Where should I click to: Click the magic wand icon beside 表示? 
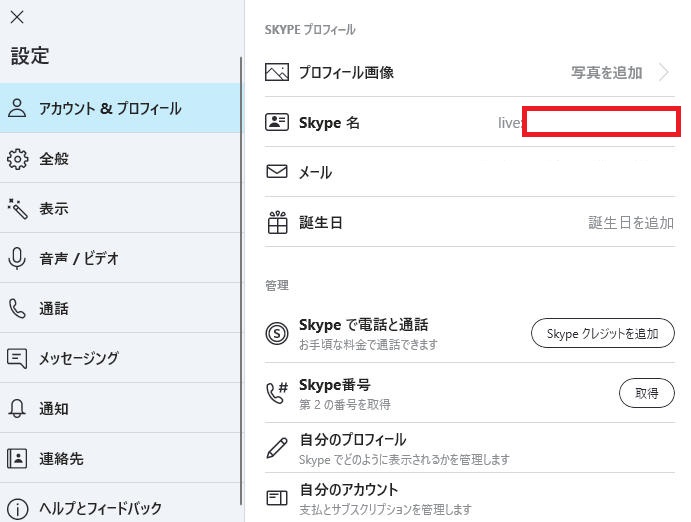(17, 208)
